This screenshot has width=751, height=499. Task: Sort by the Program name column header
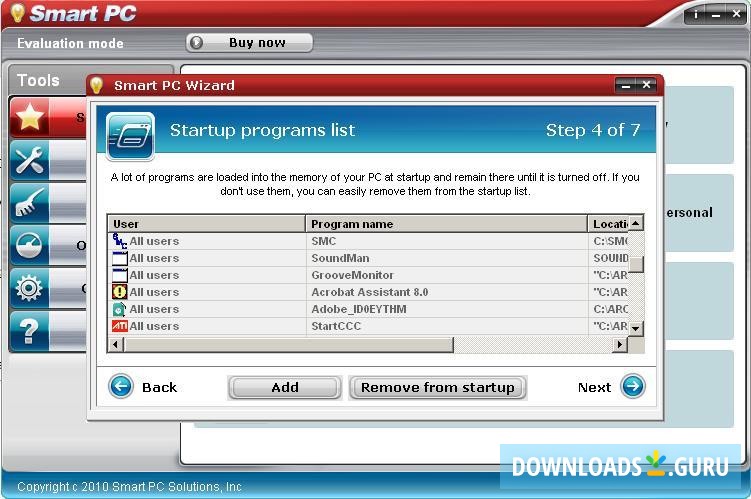446,224
